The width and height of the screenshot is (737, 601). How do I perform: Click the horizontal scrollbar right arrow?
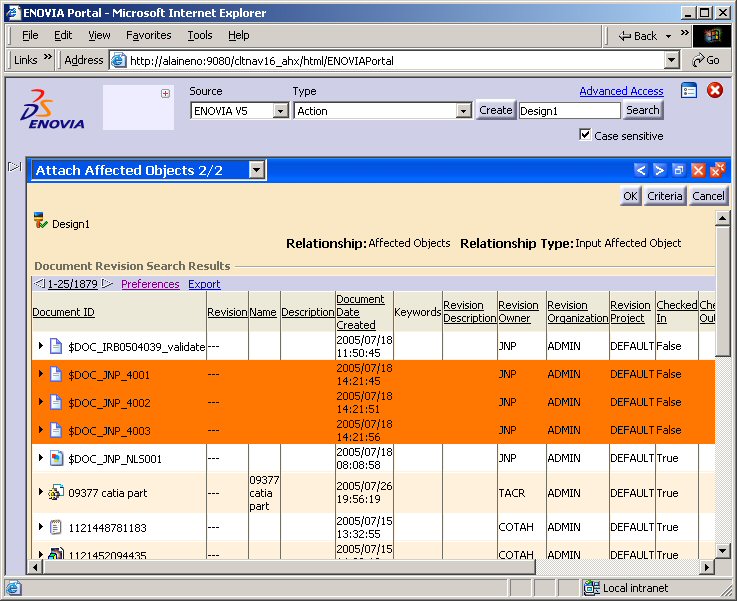tap(706, 567)
